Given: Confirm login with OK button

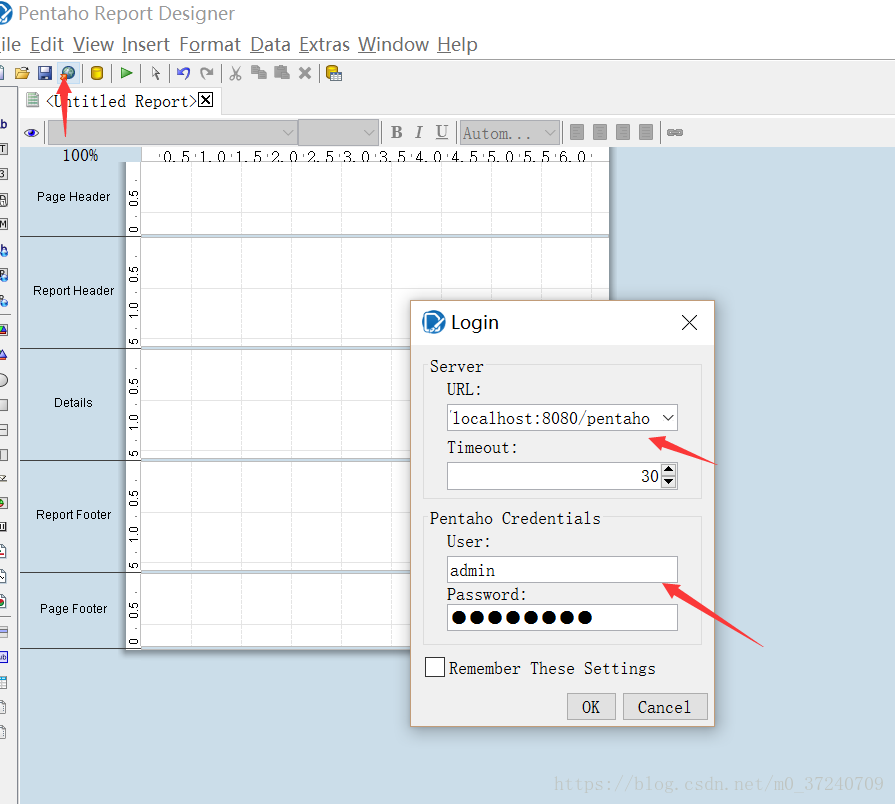Looking at the screenshot, I should pyautogui.click(x=591, y=706).
